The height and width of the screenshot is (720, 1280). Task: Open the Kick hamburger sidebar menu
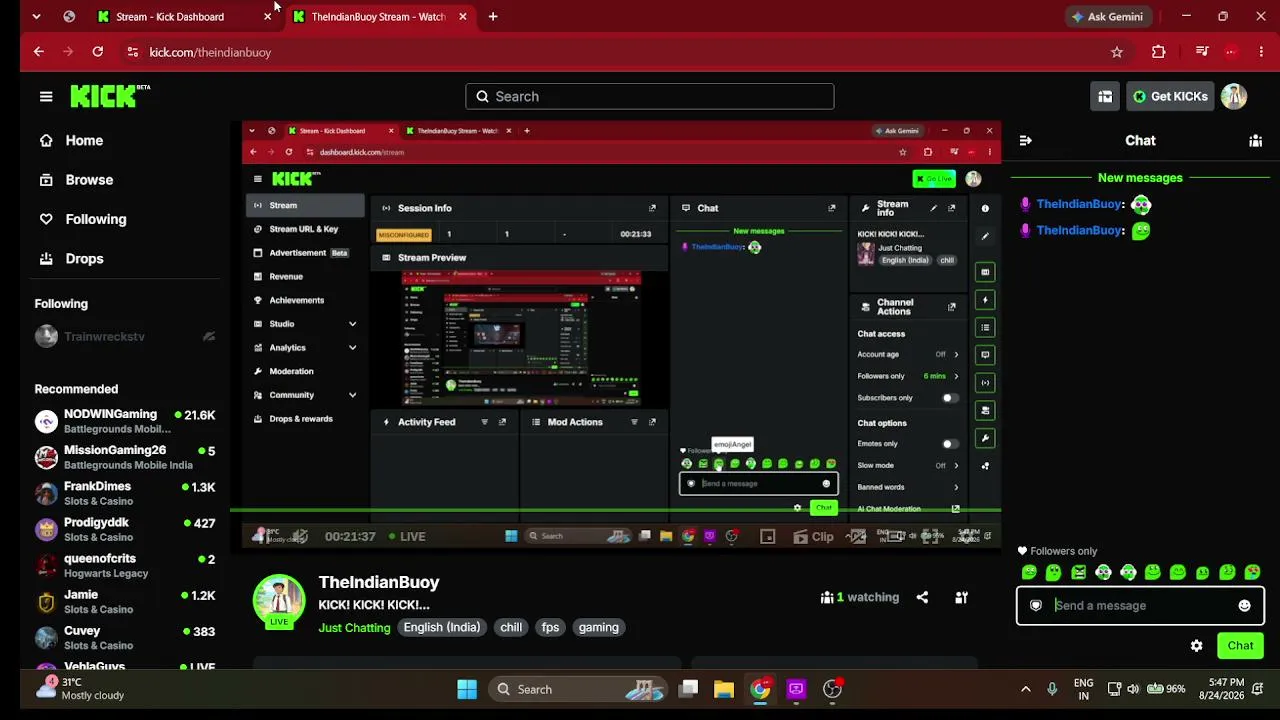pos(46,96)
